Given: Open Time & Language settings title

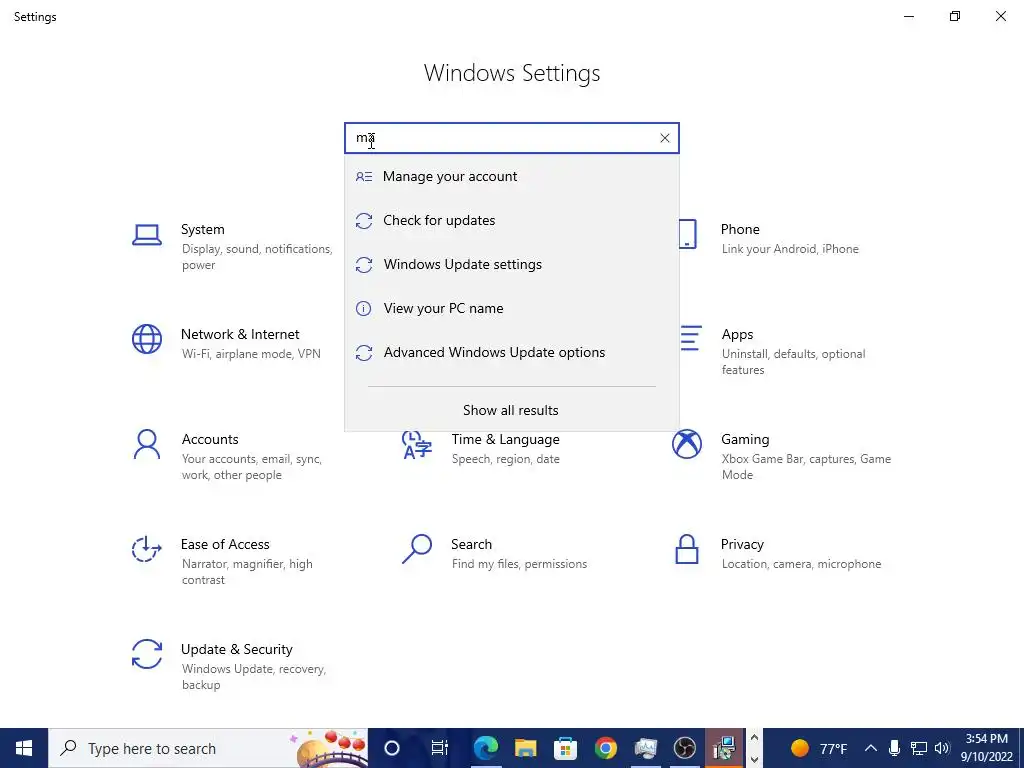Looking at the screenshot, I should coord(505,440).
